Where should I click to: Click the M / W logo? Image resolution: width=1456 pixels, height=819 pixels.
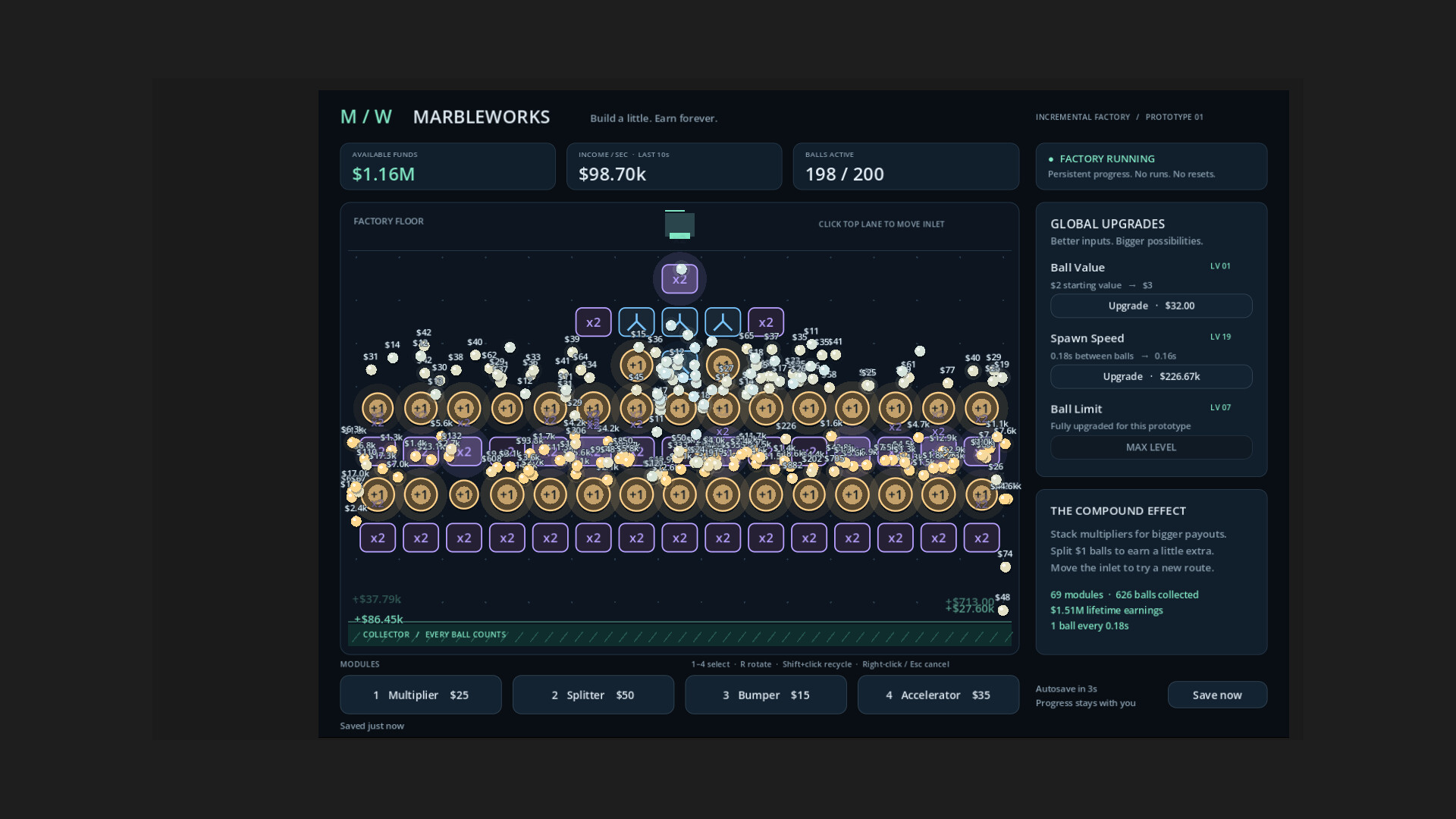366,117
